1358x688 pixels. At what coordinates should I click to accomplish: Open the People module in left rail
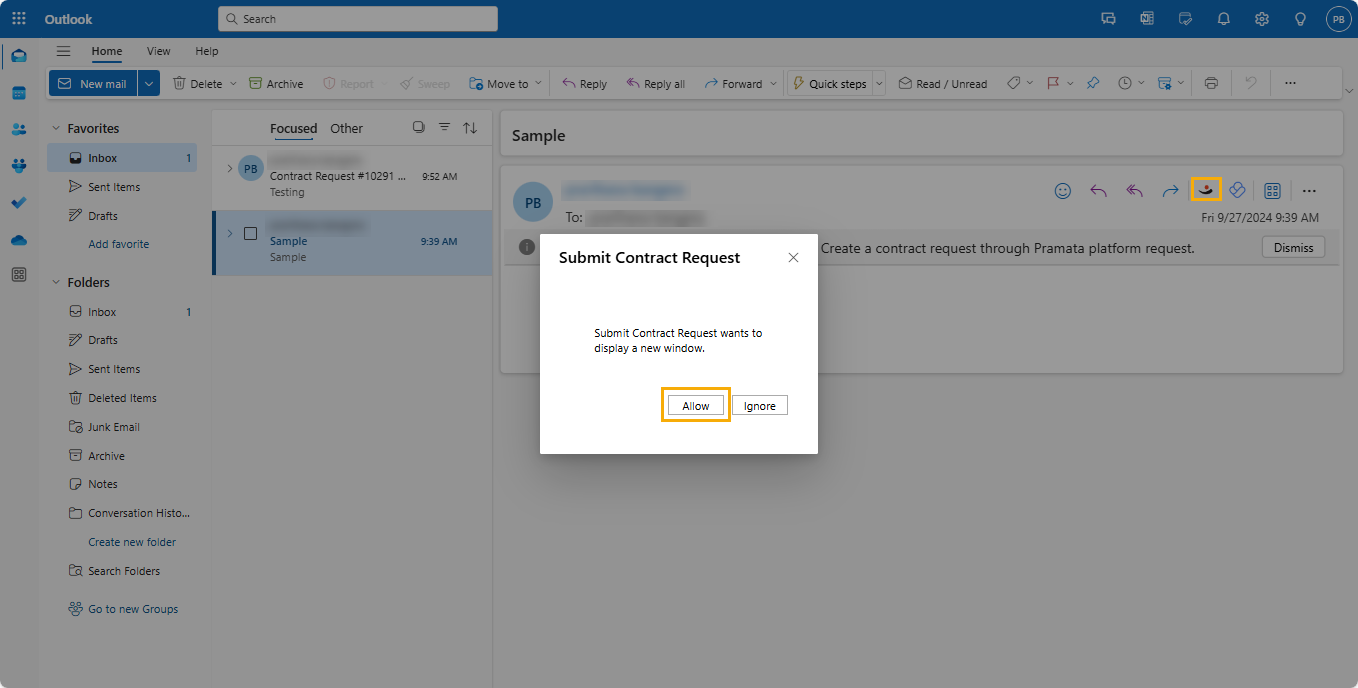pyautogui.click(x=19, y=129)
